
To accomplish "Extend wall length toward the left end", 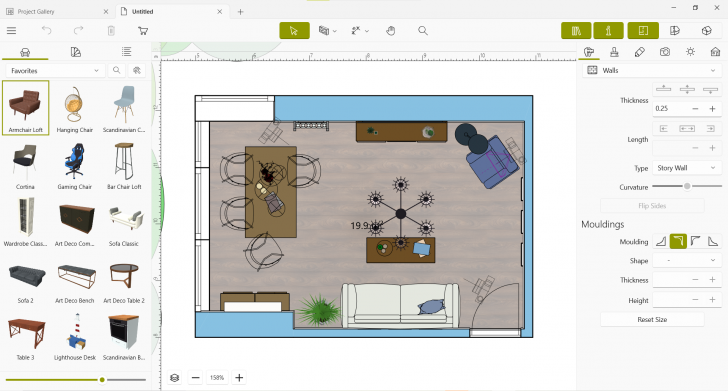I will click(664, 129).
